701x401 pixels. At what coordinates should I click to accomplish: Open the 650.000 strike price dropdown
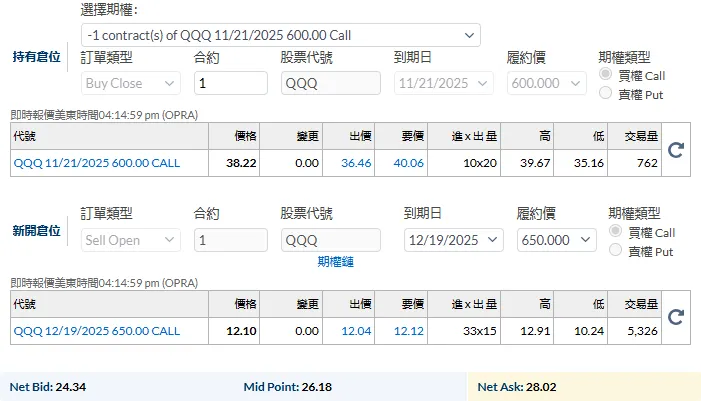point(557,240)
